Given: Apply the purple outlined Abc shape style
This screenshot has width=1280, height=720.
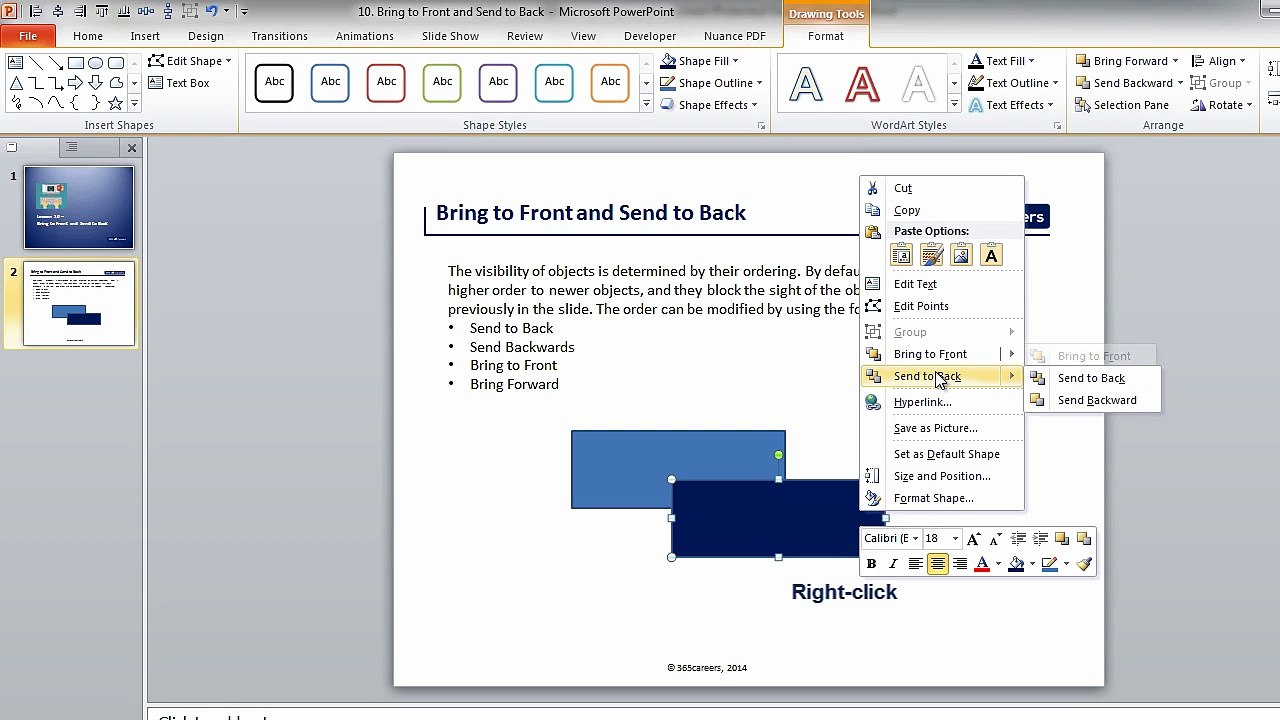Looking at the screenshot, I should pyautogui.click(x=498, y=83).
